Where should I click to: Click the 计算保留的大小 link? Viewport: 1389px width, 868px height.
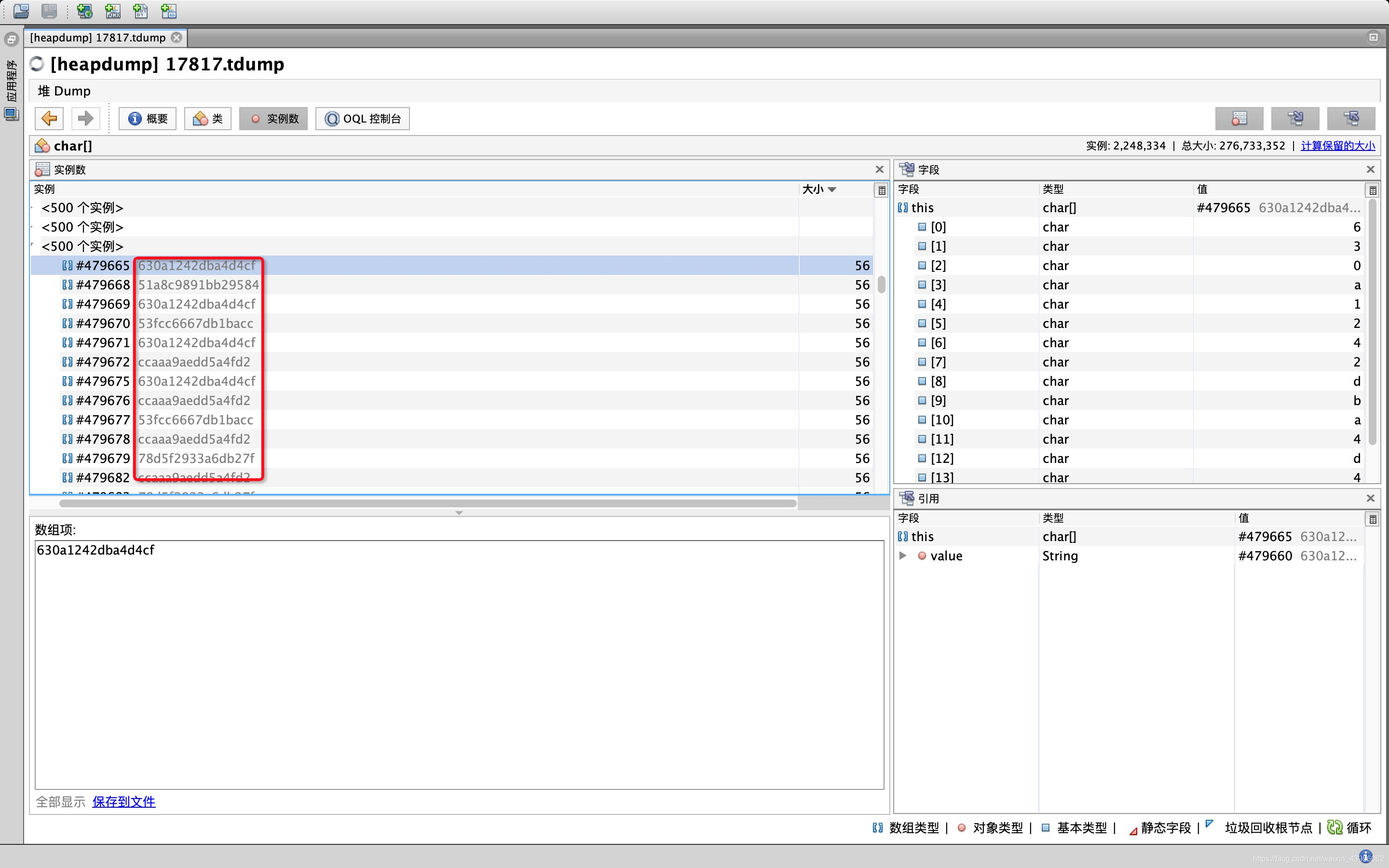click(x=1338, y=146)
